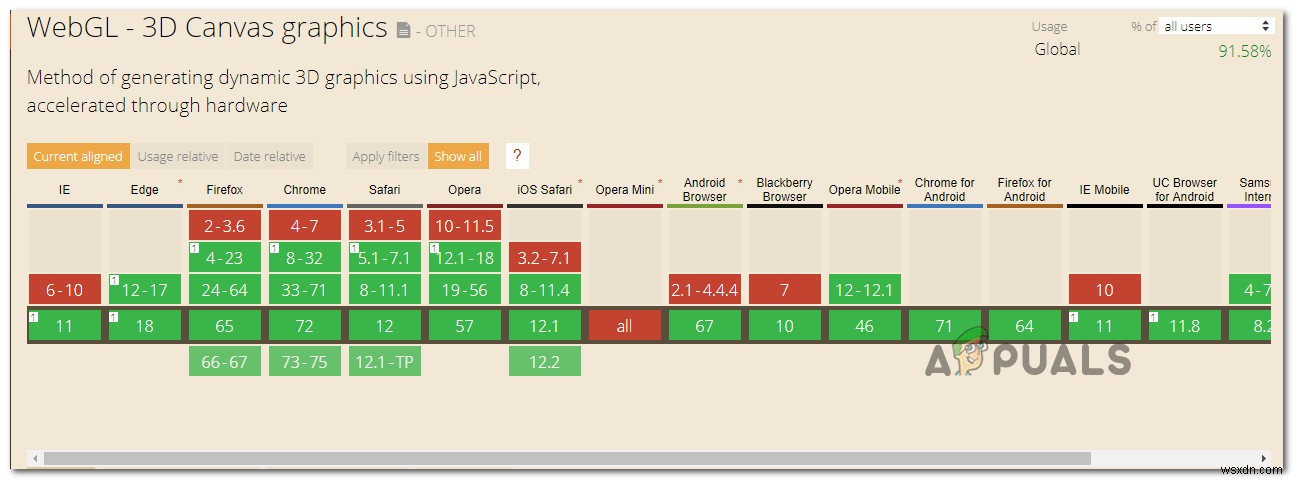Click the document icon next to the WebGL title
This screenshot has height=480, width=1294.
tap(403, 31)
